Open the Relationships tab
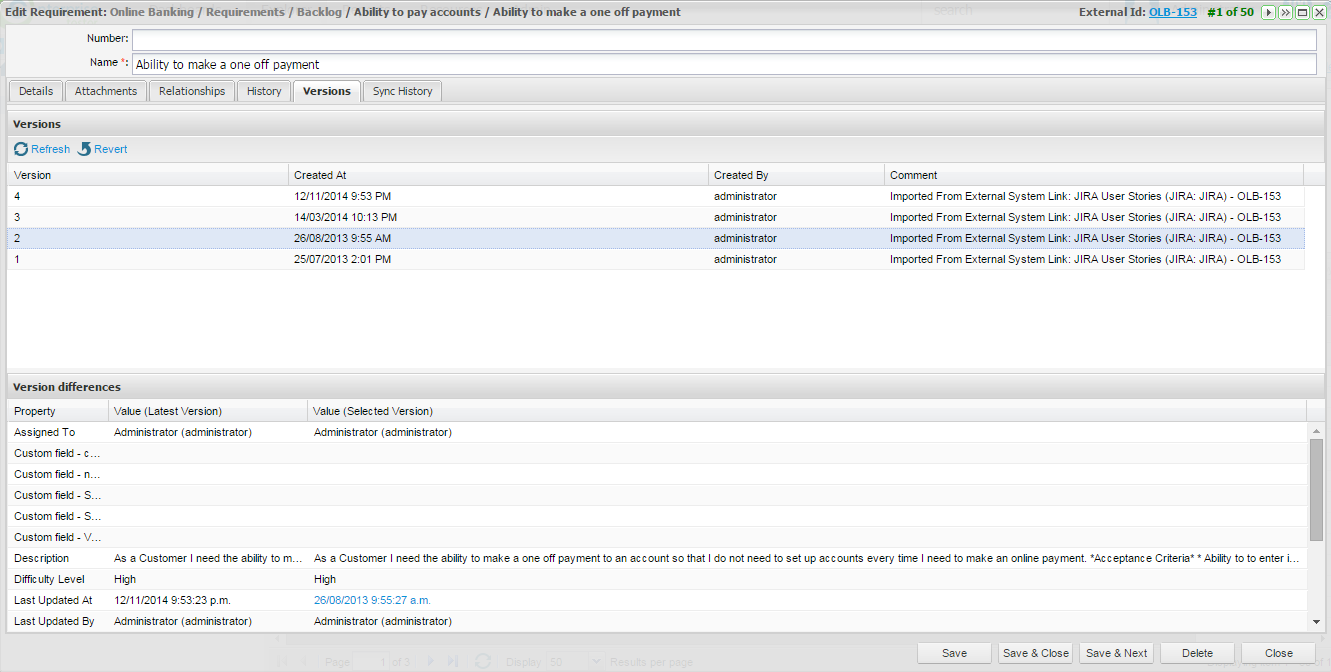 click(192, 91)
